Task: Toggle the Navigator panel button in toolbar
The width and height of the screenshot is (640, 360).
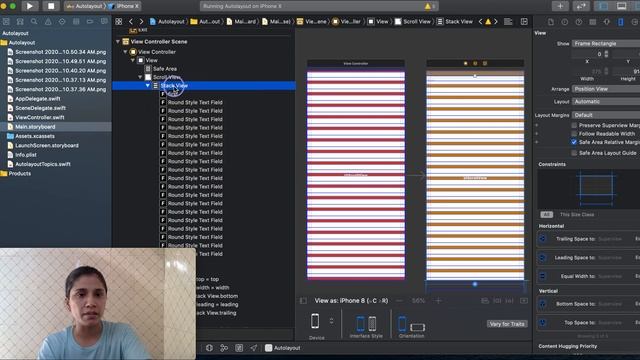Action: [603, 6]
